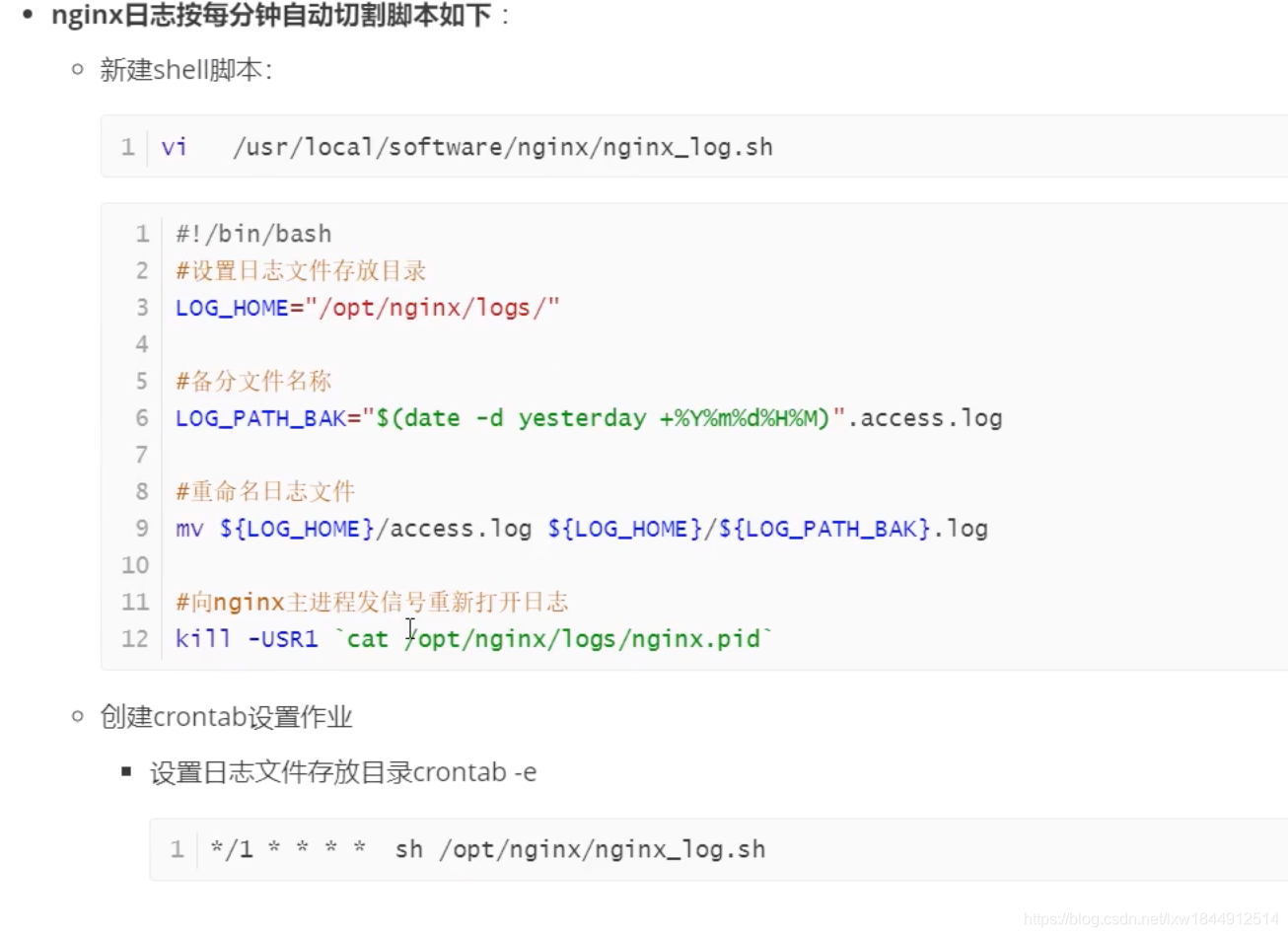This screenshot has height=937, width=1288.
Task: Click line number 7 in the script block
Action: (x=142, y=455)
